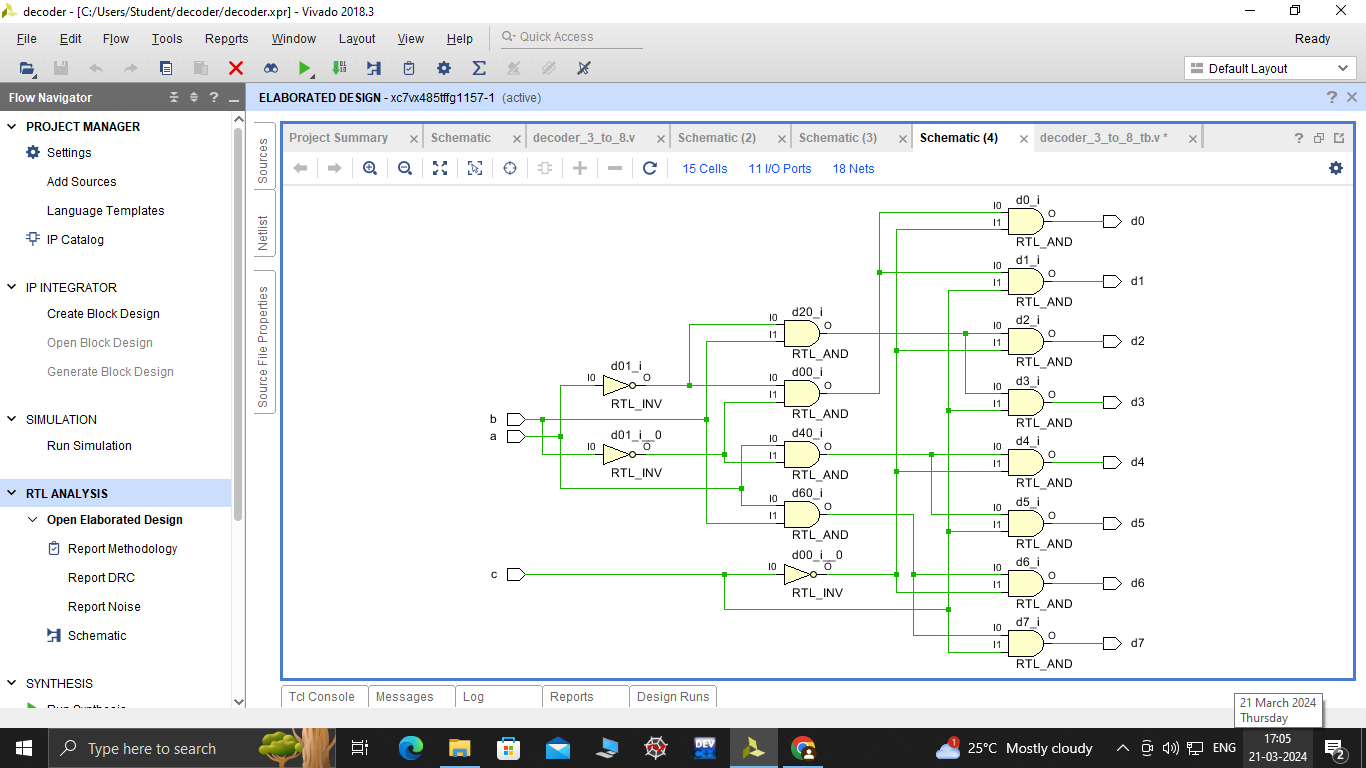Click the binoculars Find icon
This screenshot has height=768, width=1366.
coord(271,68)
